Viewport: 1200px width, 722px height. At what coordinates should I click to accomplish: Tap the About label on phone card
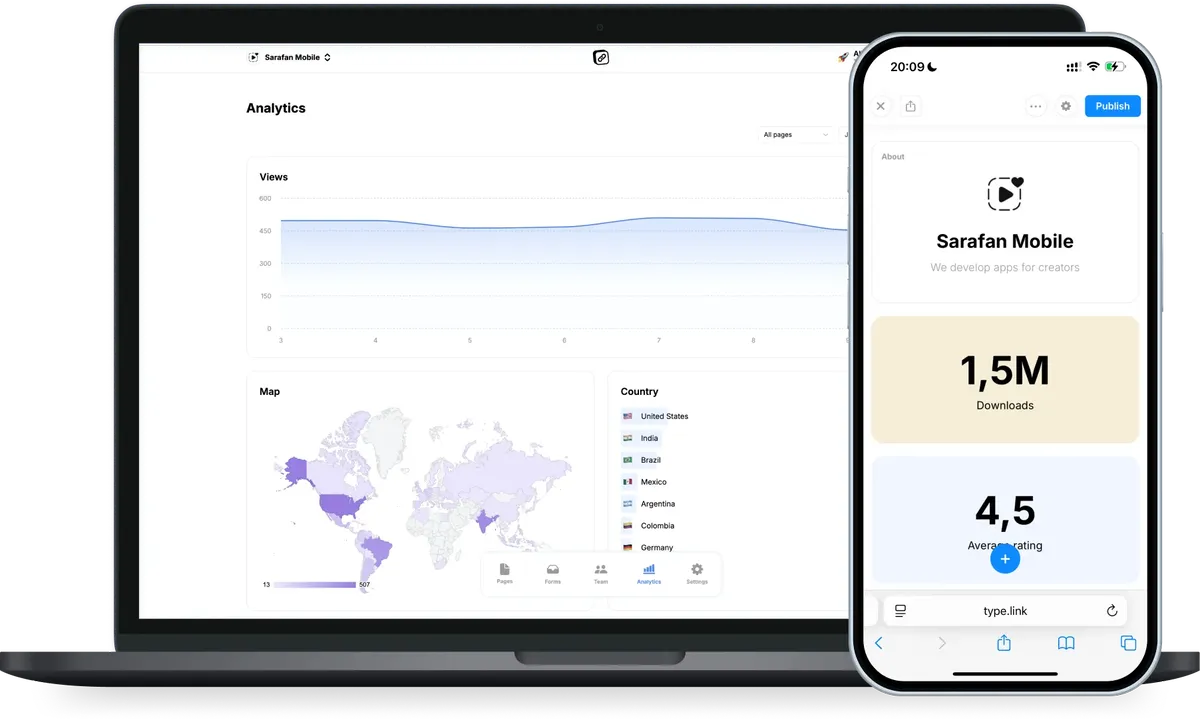tap(893, 157)
